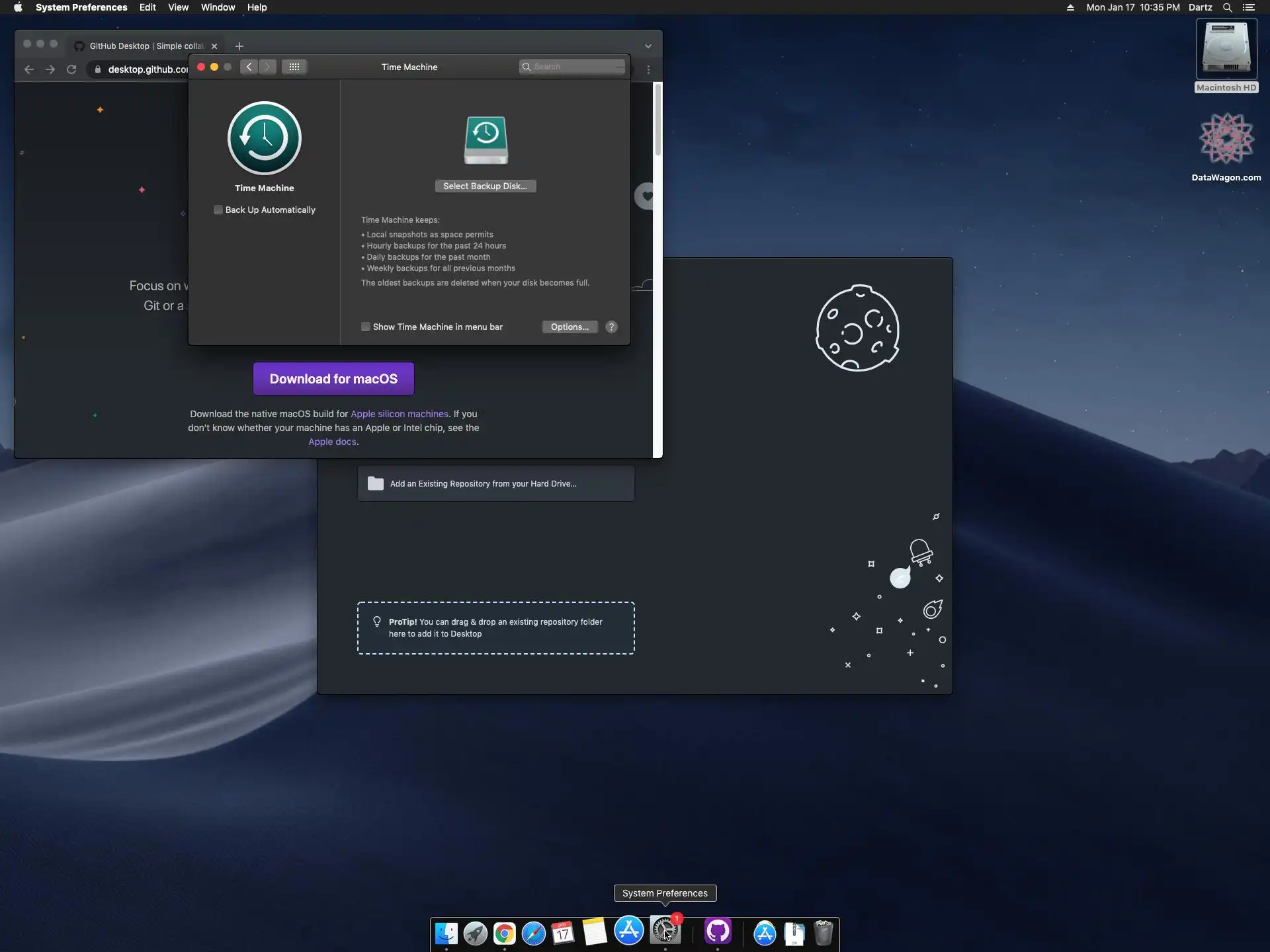Image resolution: width=1270 pixels, height=952 pixels.
Task: Click Select Backup Disk button
Action: pyautogui.click(x=485, y=186)
